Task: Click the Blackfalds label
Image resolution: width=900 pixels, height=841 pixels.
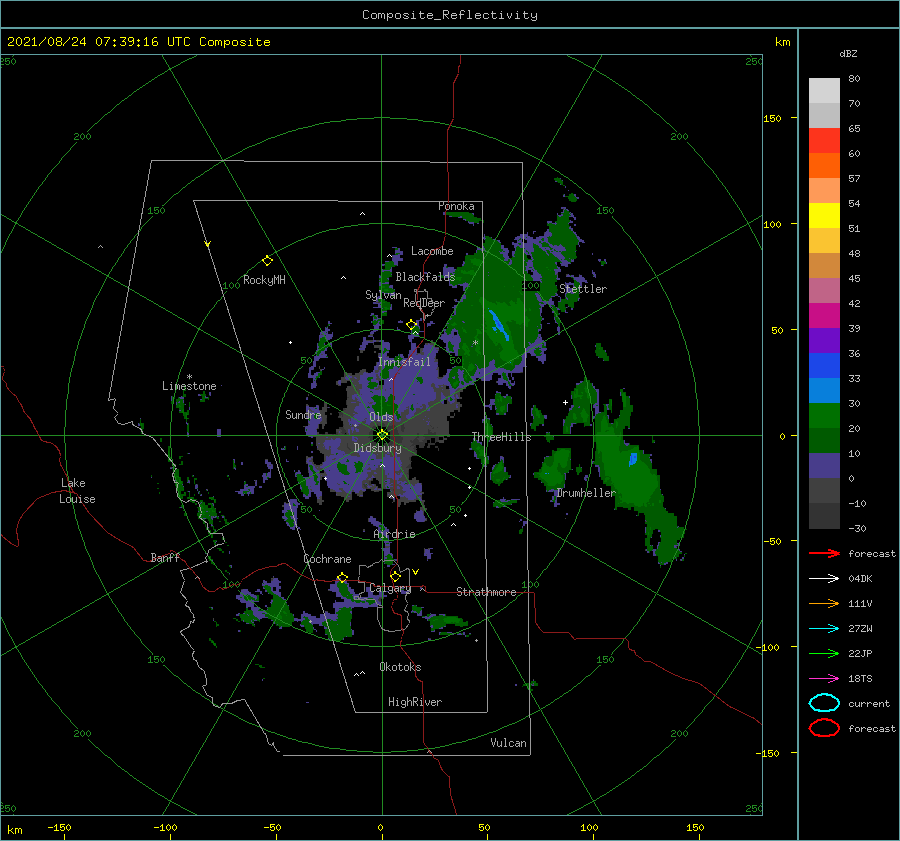Action: click(x=425, y=277)
